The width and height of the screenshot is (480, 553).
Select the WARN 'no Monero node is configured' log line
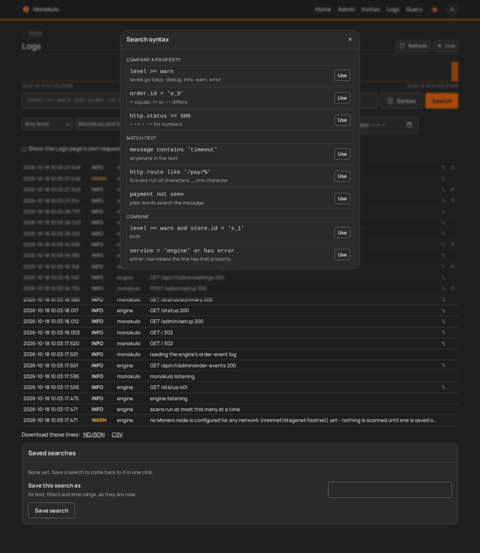[239, 420]
